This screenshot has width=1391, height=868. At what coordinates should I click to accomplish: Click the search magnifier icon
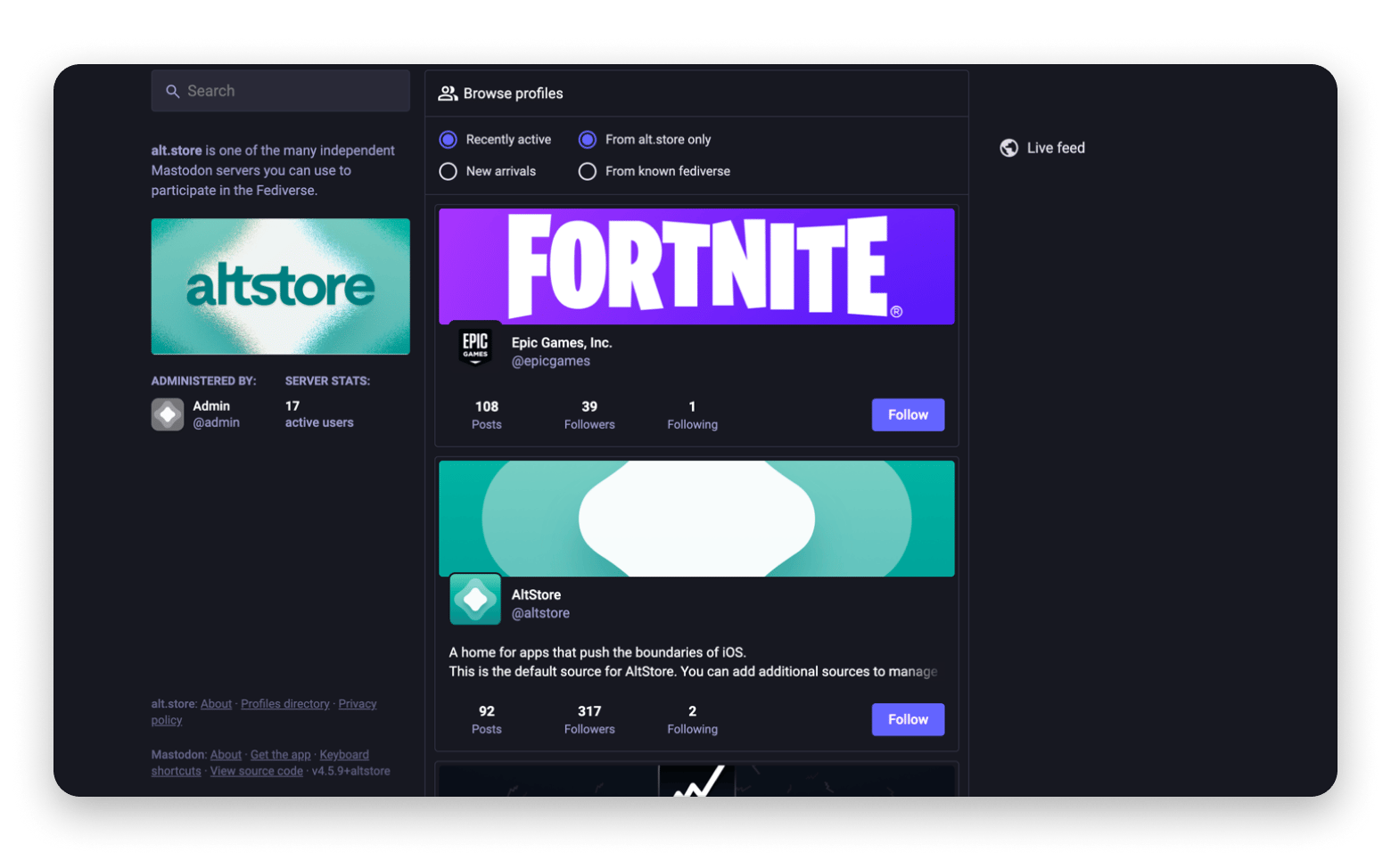pos(173,91)
